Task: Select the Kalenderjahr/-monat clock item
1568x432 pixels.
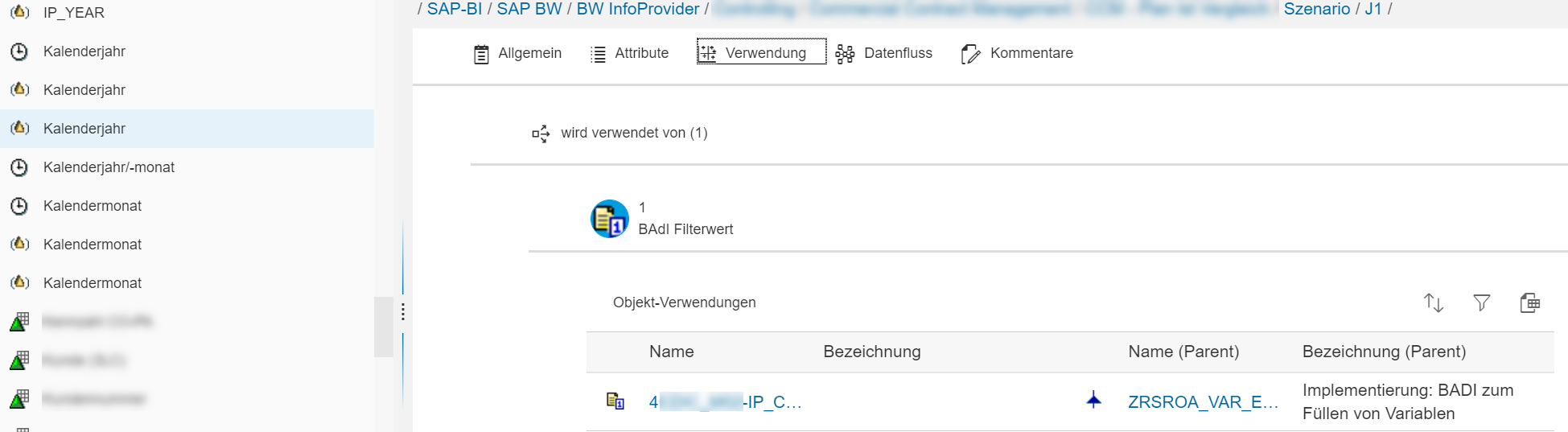Action: (x=109, y=167)
